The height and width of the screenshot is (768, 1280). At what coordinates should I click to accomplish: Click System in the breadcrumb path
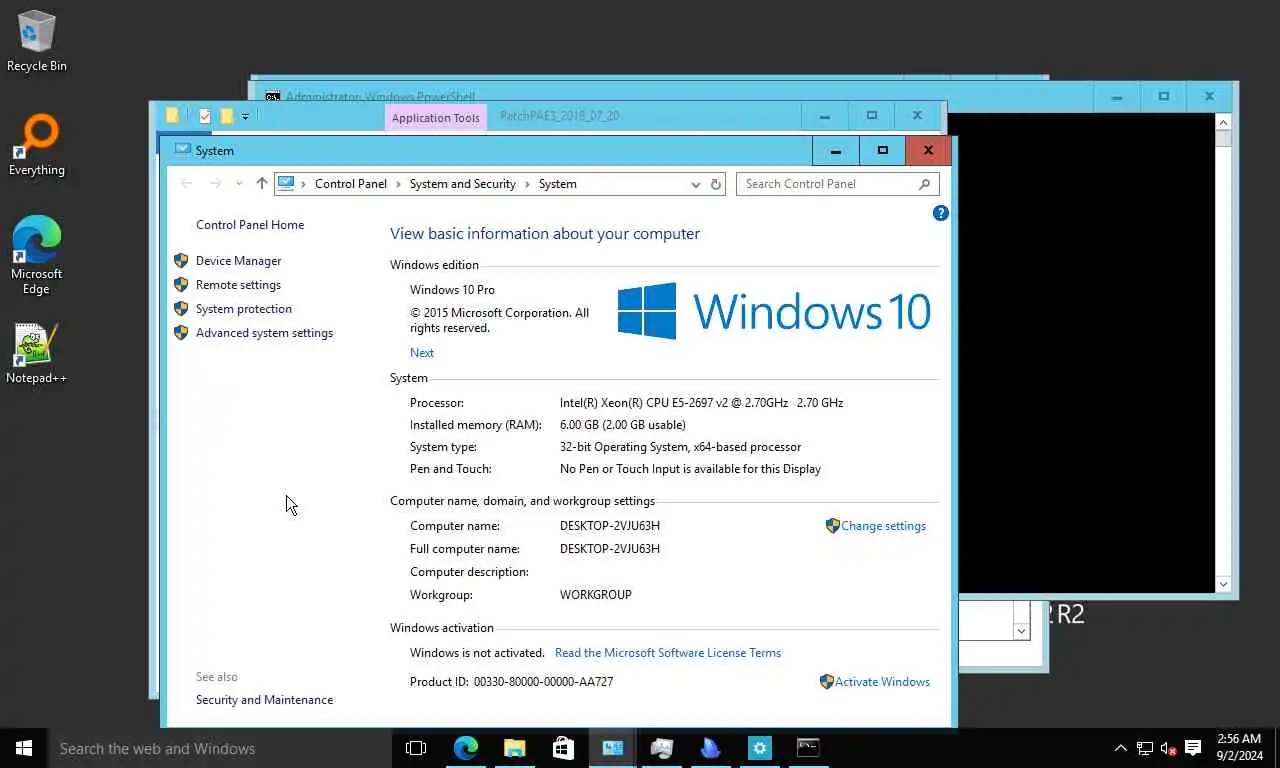[x=558, y=184]
